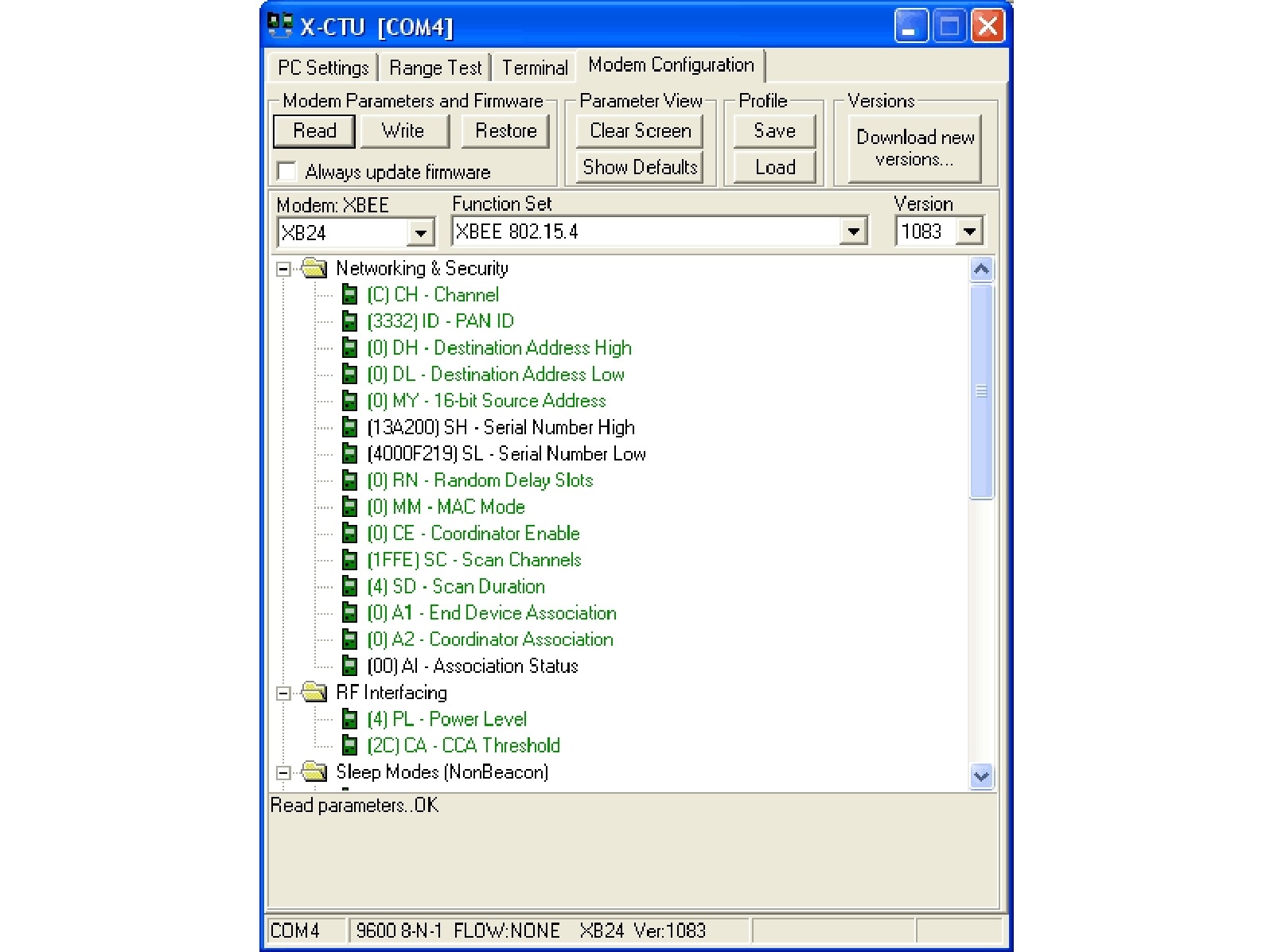Click the Restore button
This screenshot has width=1270, height=952.
click(x=506, y=131)
